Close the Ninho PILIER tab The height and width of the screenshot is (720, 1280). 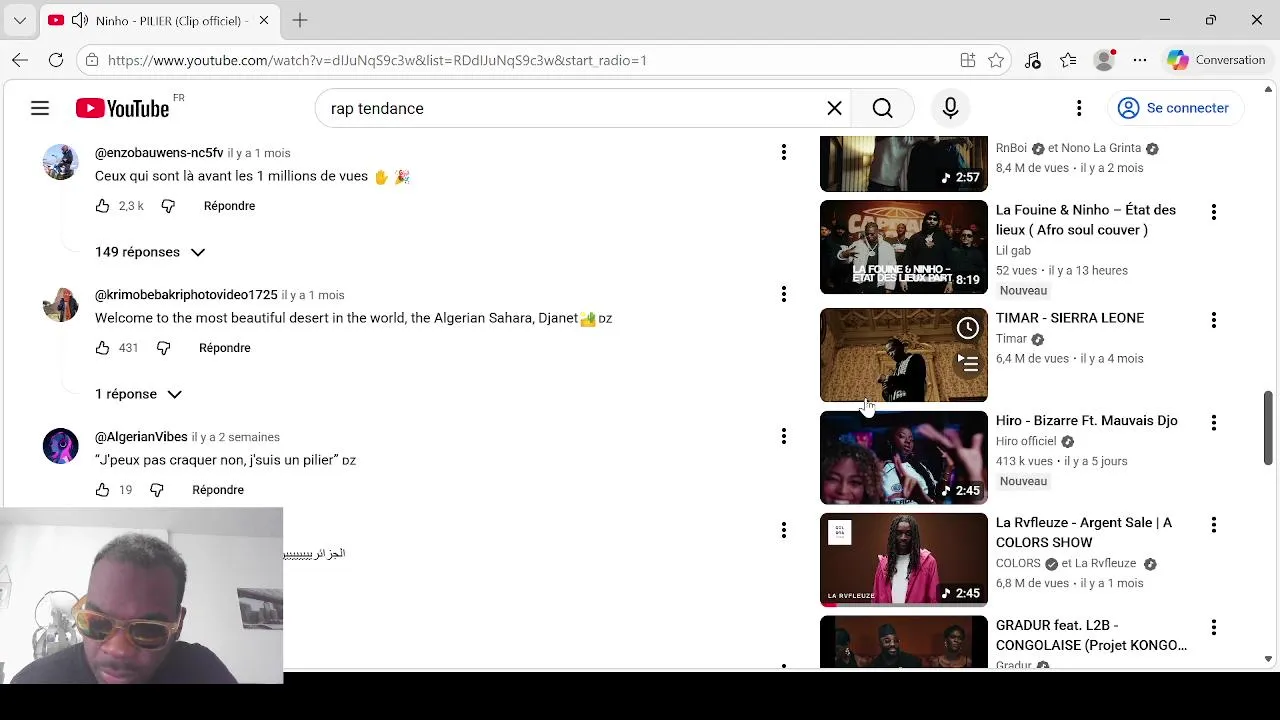point(264,20)
